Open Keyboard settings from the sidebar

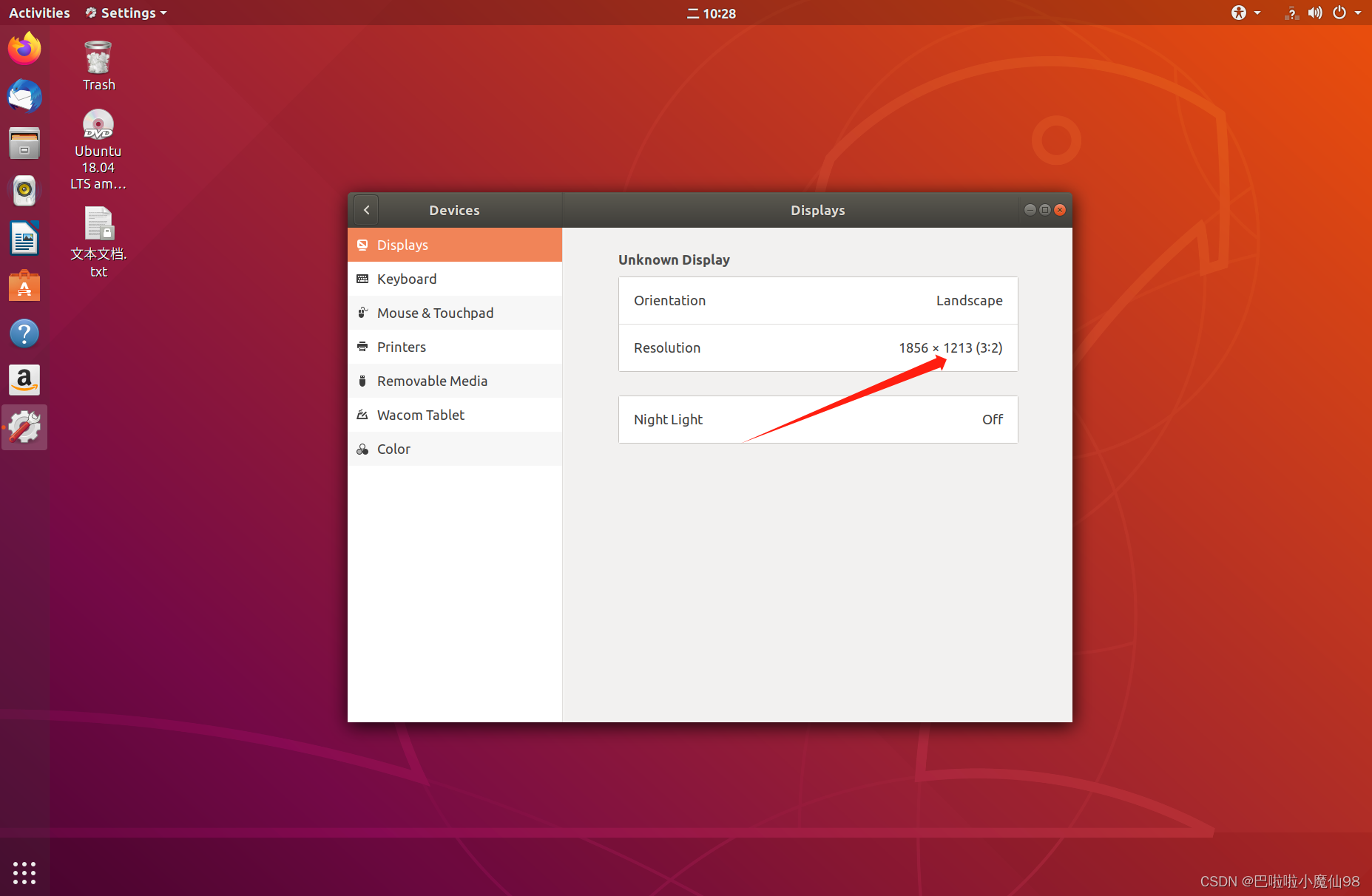[x=407, y=279]
